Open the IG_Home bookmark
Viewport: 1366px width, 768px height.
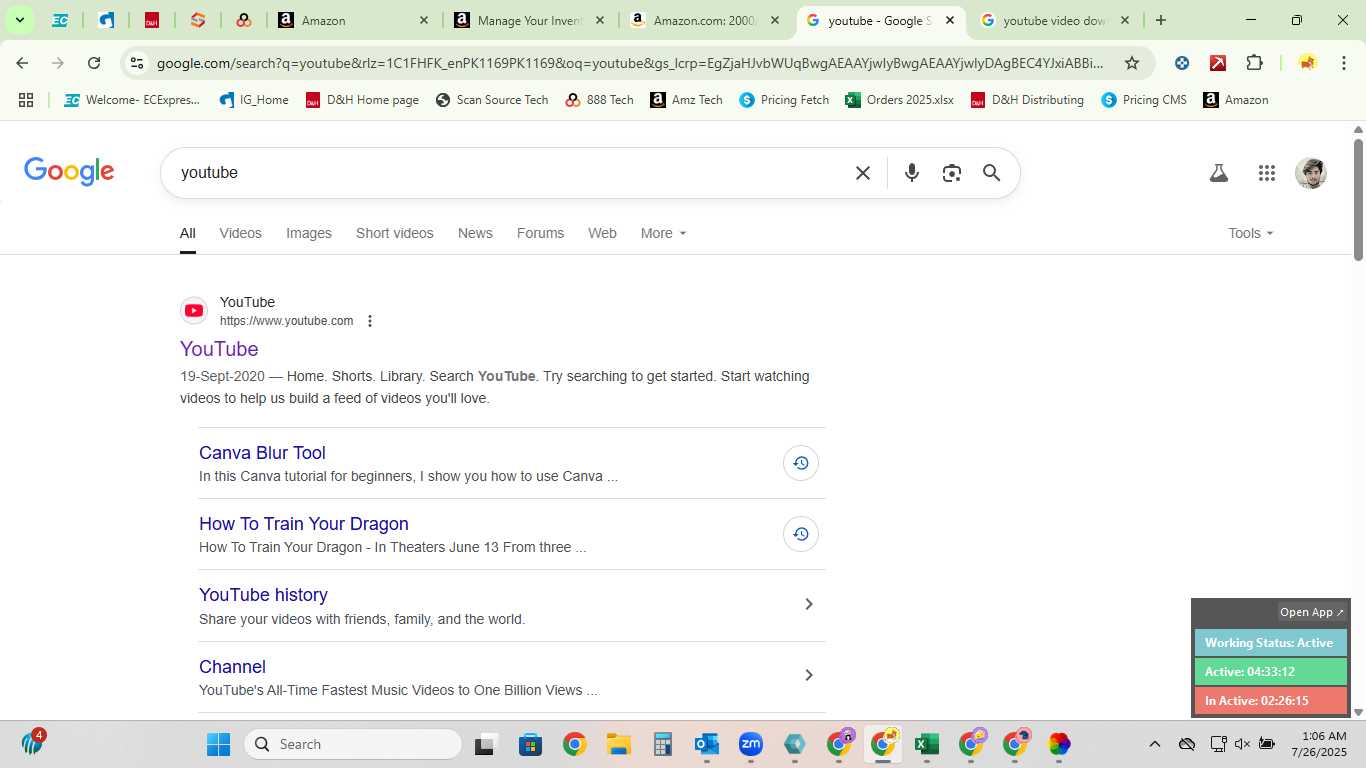point(253,100)
